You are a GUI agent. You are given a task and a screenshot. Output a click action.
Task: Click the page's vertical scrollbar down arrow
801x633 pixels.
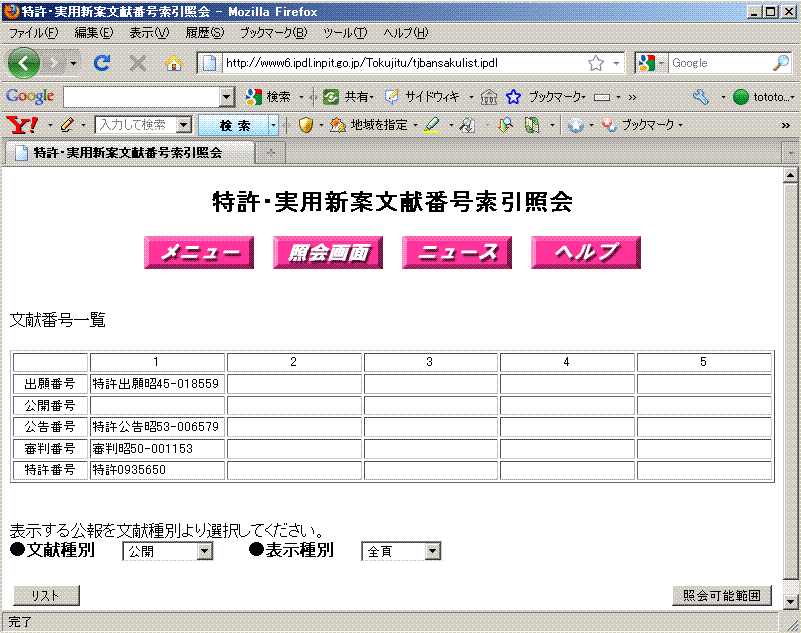(x=791, y=601)
